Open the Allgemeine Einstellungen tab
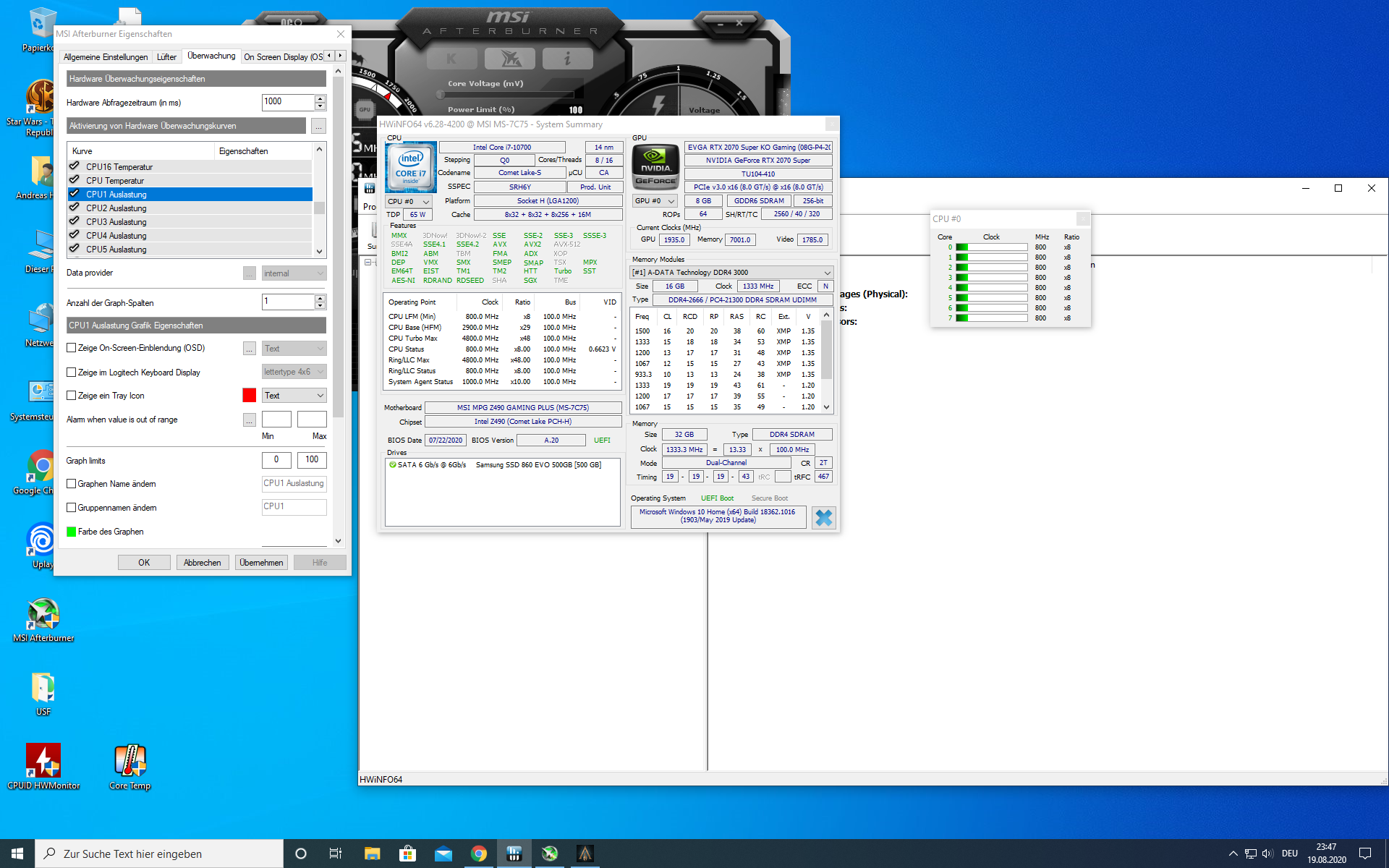 pyautogui.click(x=106, y=56)
